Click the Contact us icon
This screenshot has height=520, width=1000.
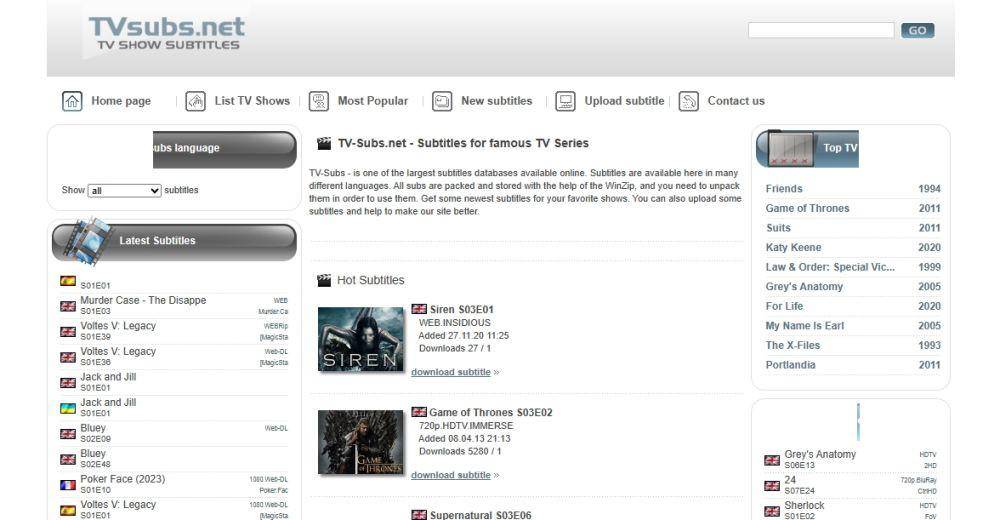[x=689, y=101]
